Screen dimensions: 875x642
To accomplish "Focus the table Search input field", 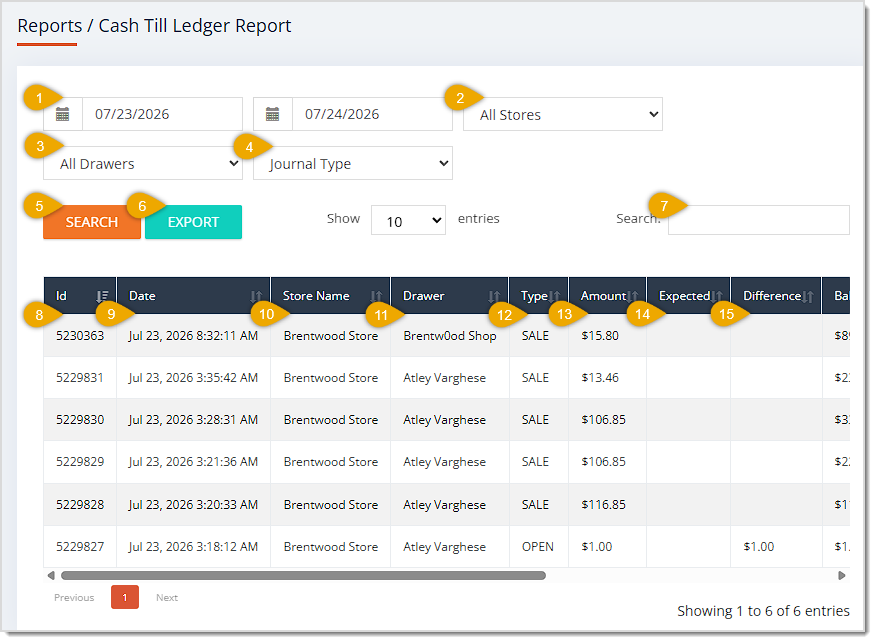I will pyautogui.click(x=759, y=220).
